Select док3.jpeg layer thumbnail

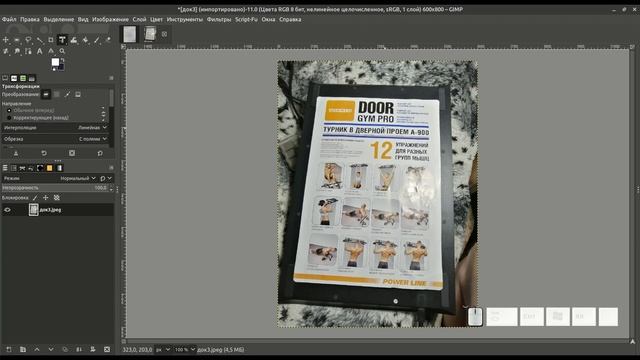tap(33, 210)
